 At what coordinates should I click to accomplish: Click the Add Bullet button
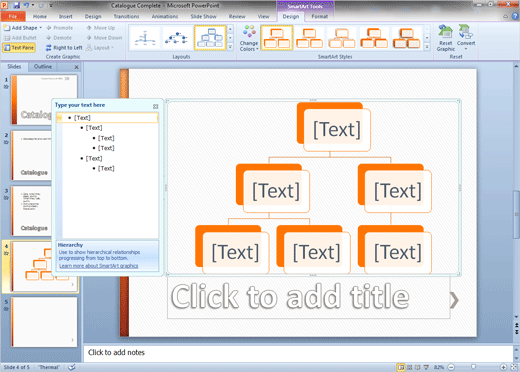click(20, 38)
